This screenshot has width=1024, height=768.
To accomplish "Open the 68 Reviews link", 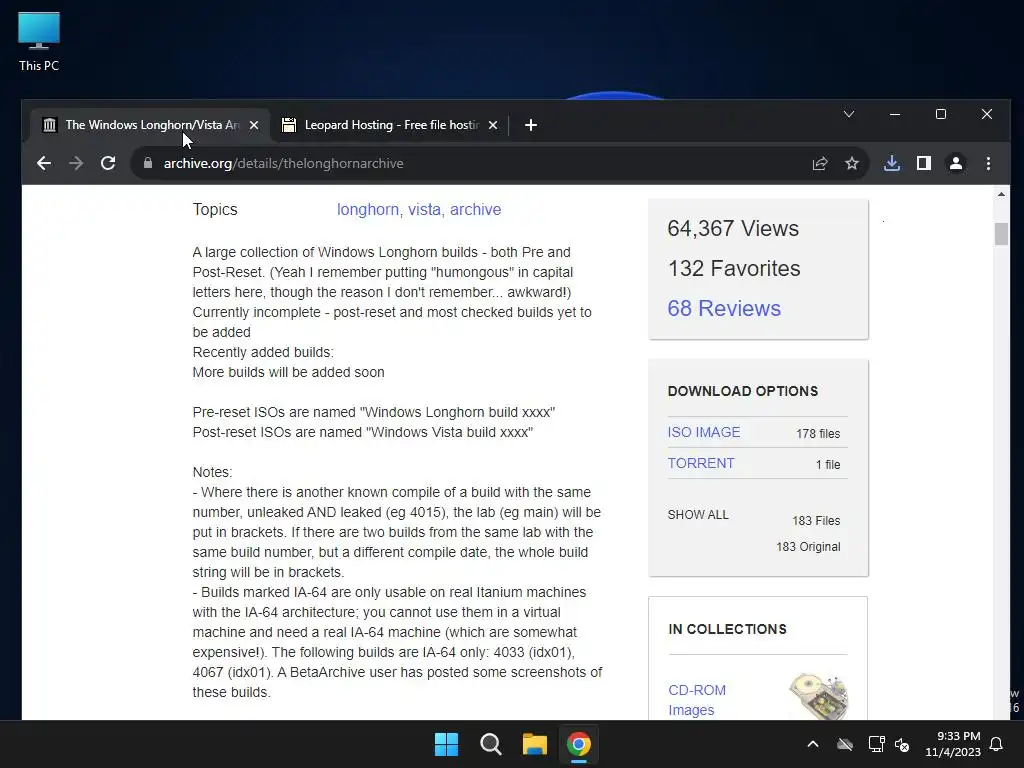I will pyautogui.click(x=724, y=308).
